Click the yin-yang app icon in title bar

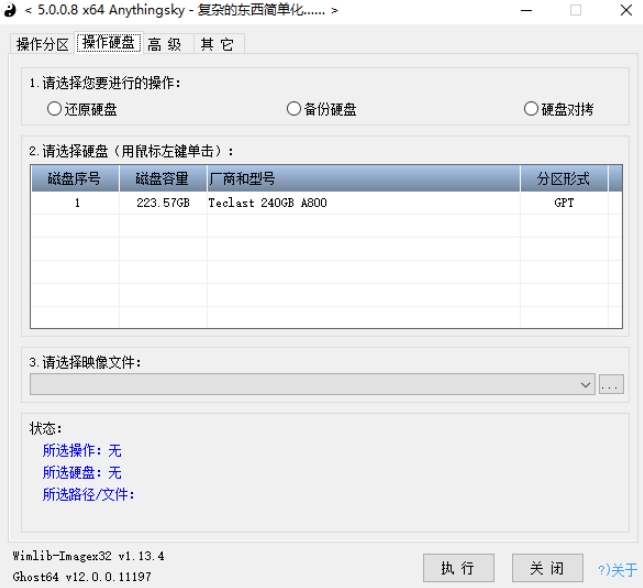click(10, 10)
